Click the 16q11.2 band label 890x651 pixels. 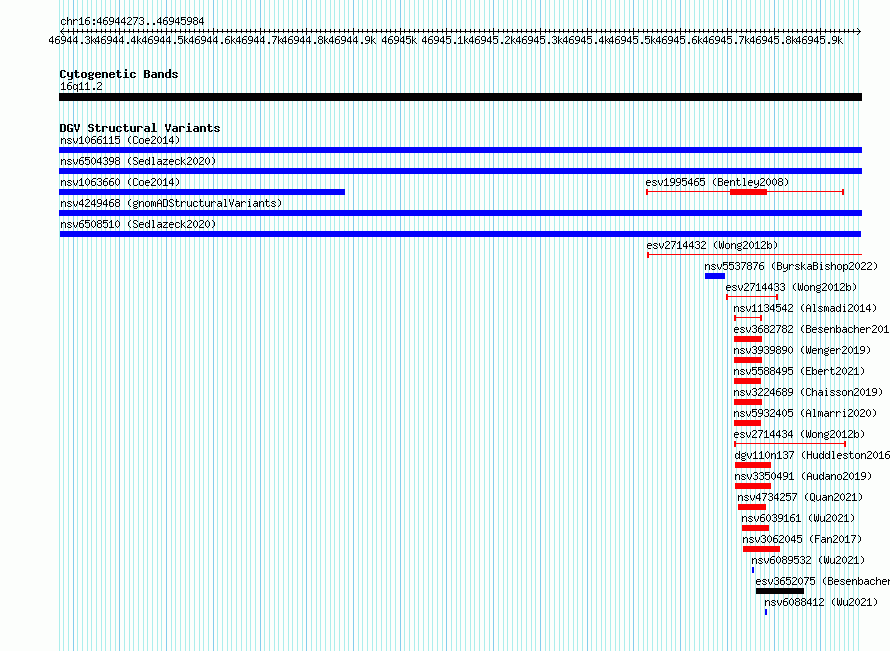81,86
